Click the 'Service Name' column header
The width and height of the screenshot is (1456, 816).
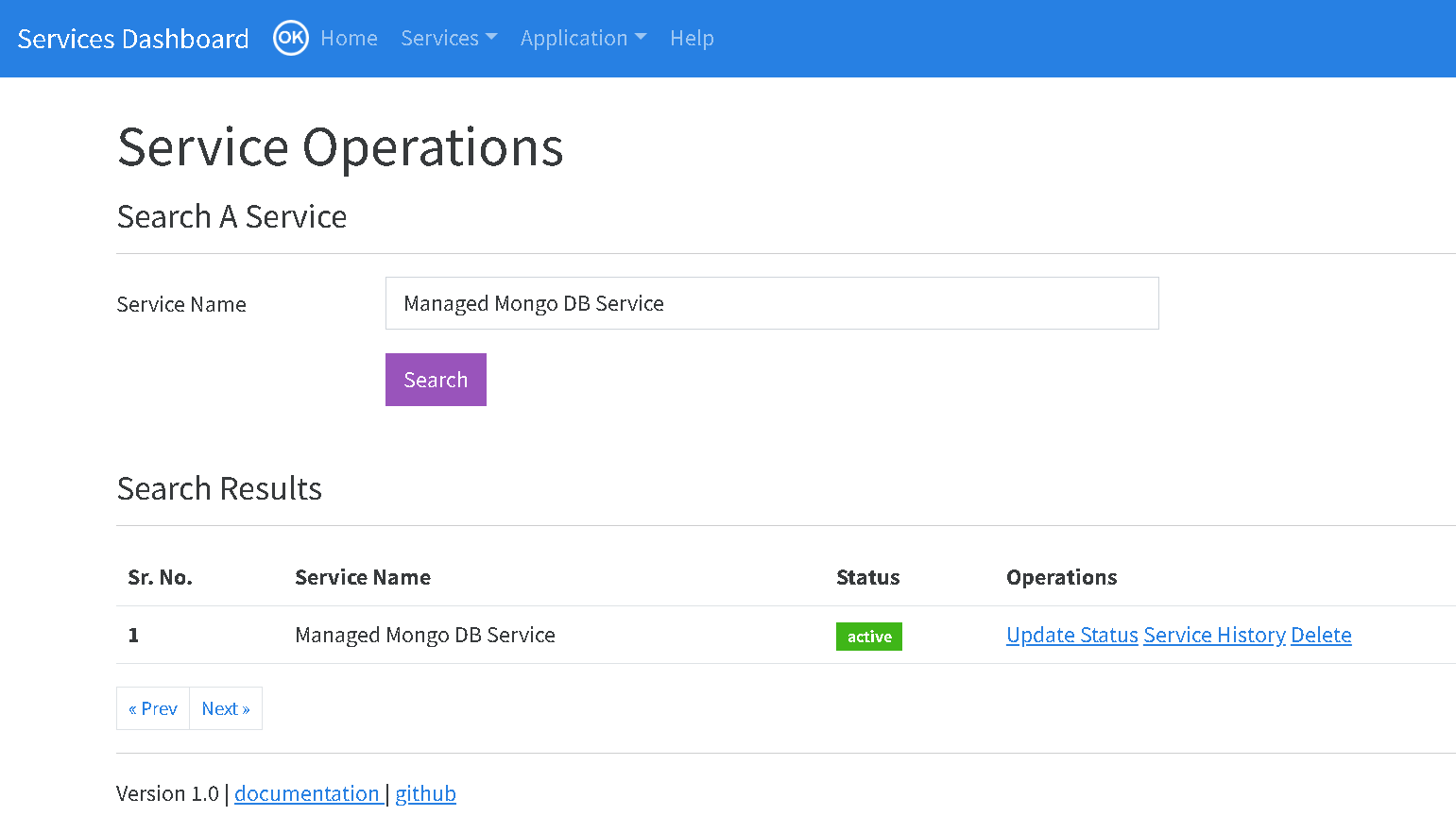[x=363, y=577]
